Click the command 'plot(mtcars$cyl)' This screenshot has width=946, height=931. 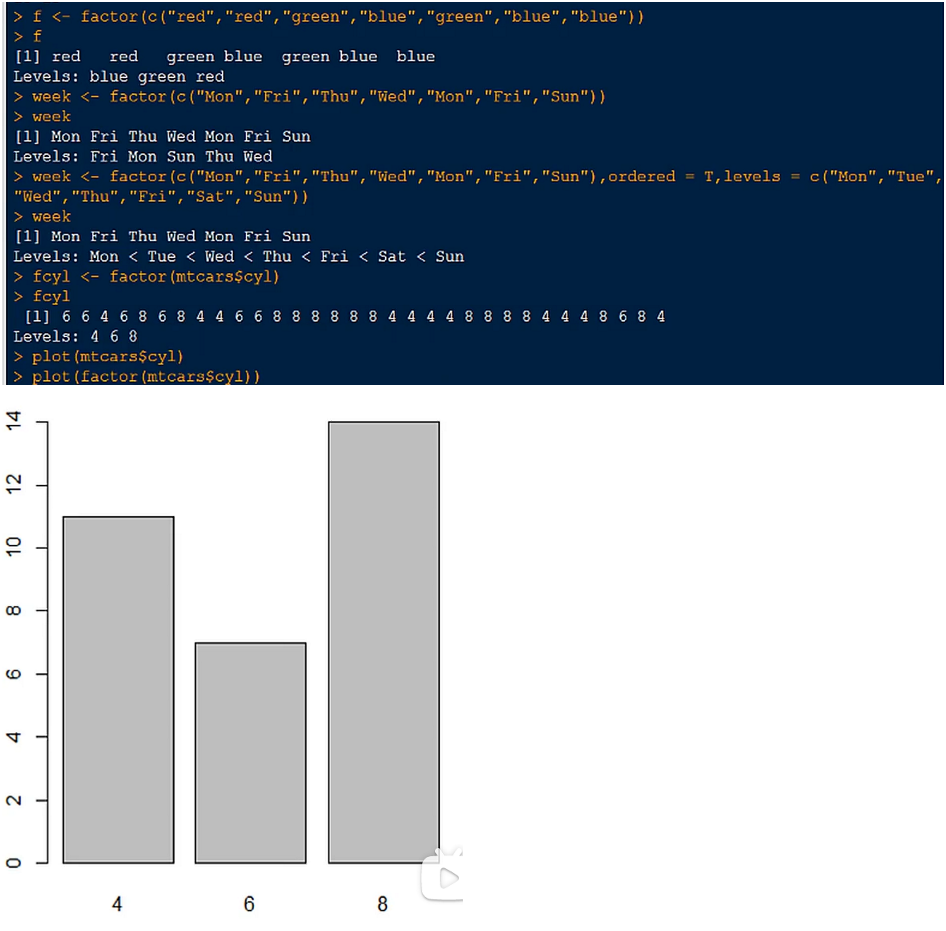pyautogui.click(x=98, y=357)
